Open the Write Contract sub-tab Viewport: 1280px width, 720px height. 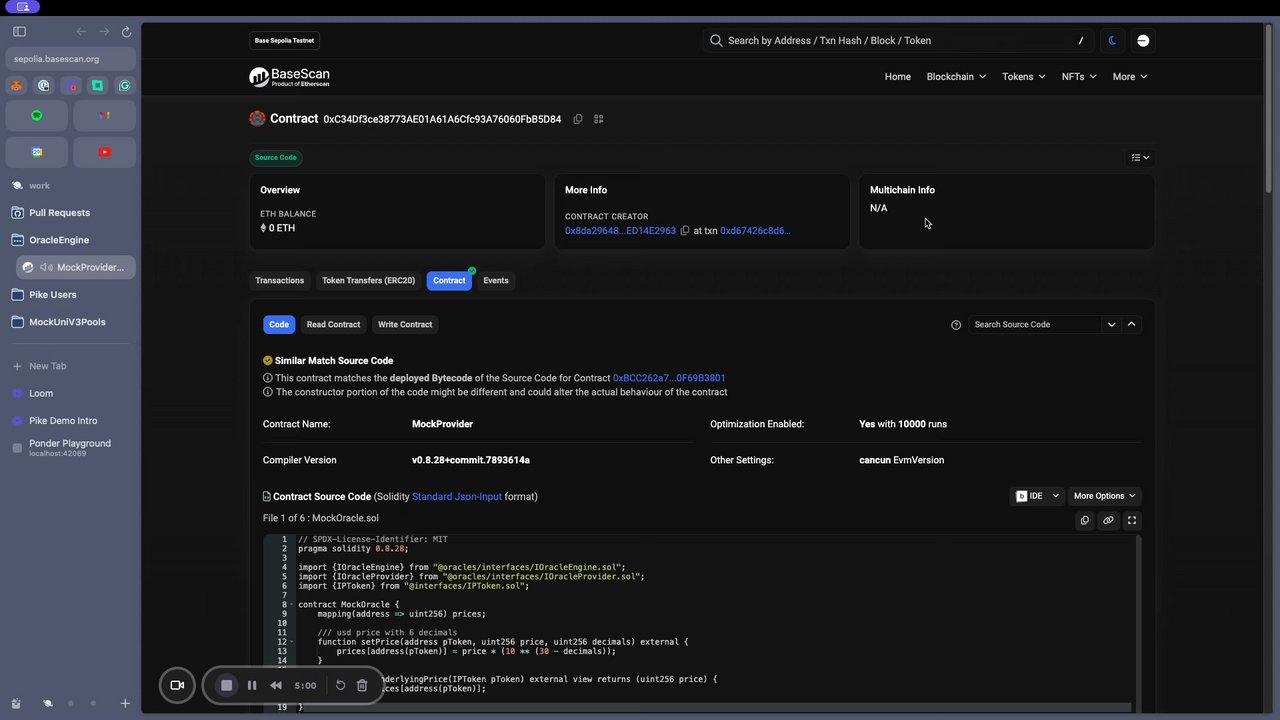click(x=405, y=325)
